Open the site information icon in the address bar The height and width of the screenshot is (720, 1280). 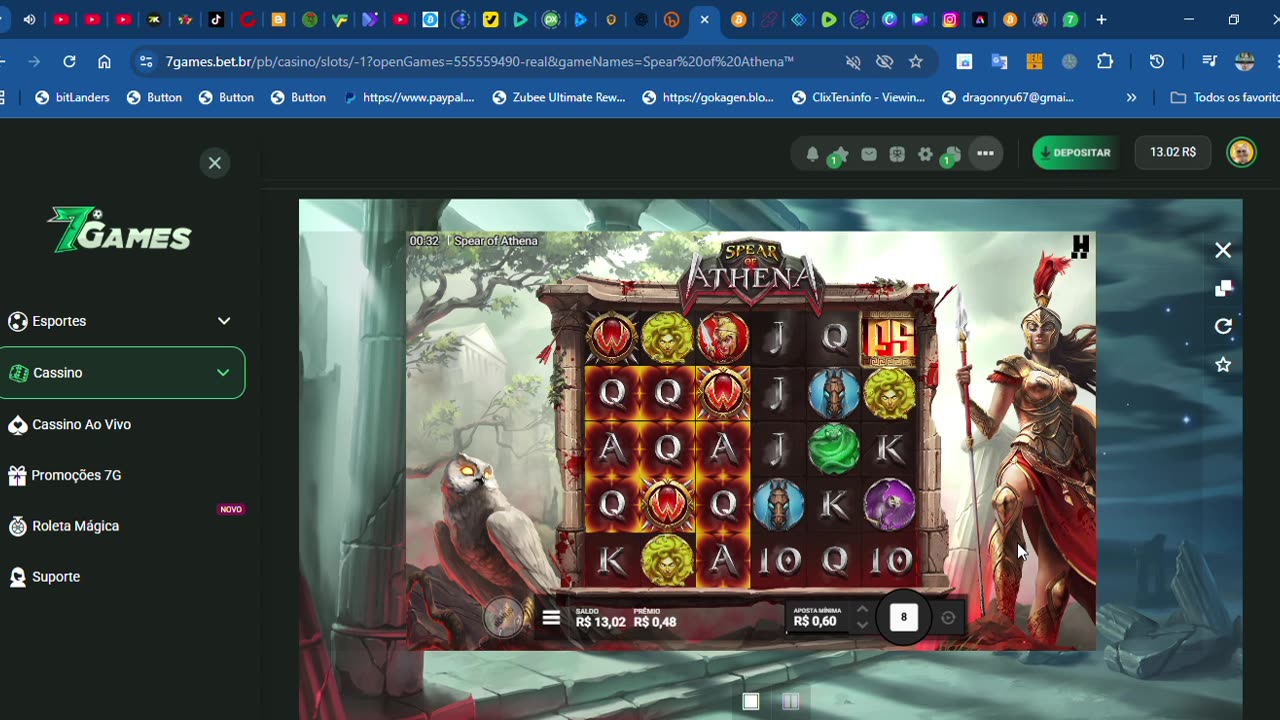click(x=146, y=61)
